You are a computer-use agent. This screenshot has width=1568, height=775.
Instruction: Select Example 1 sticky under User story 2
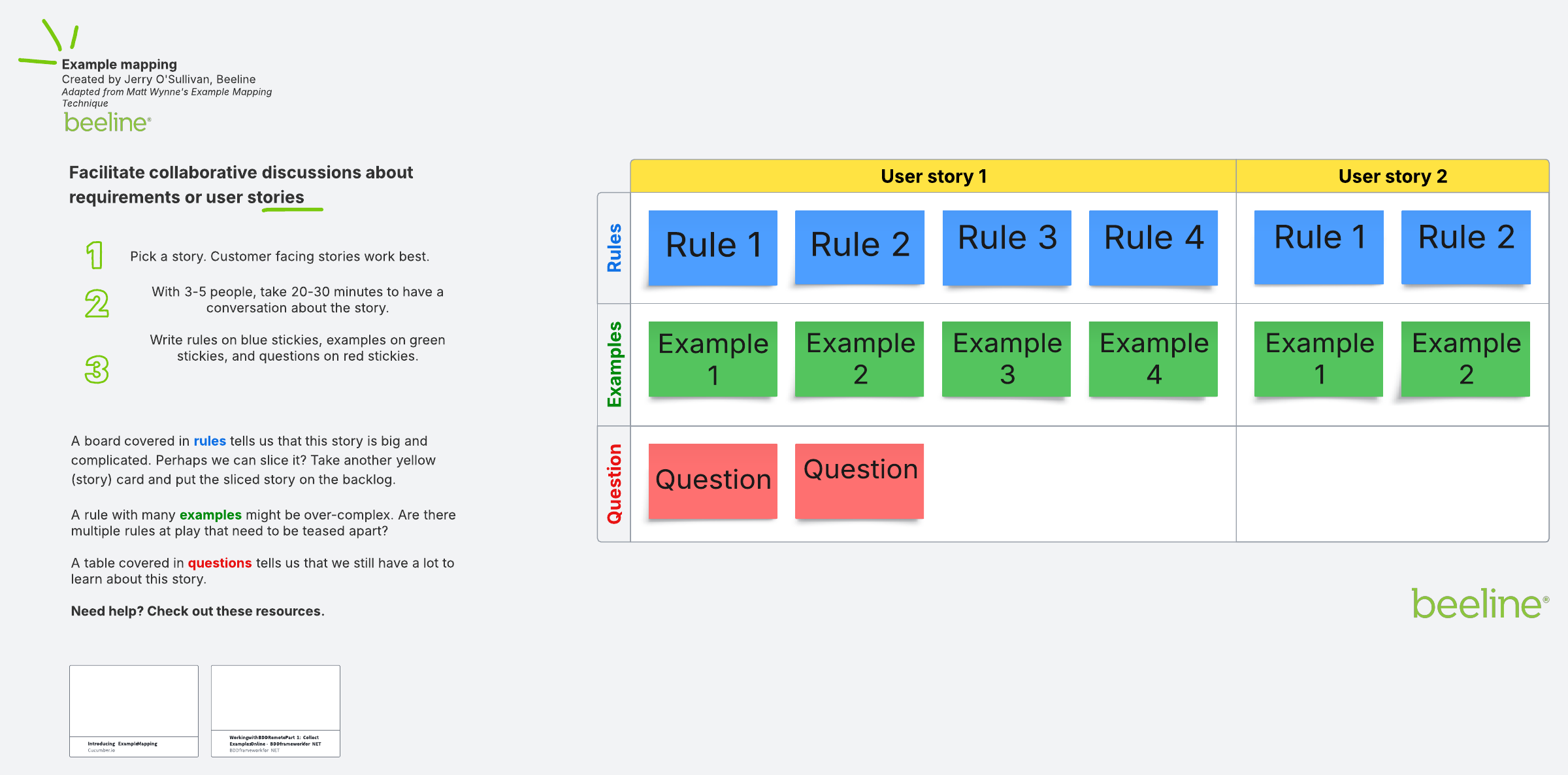point(1318,359)
